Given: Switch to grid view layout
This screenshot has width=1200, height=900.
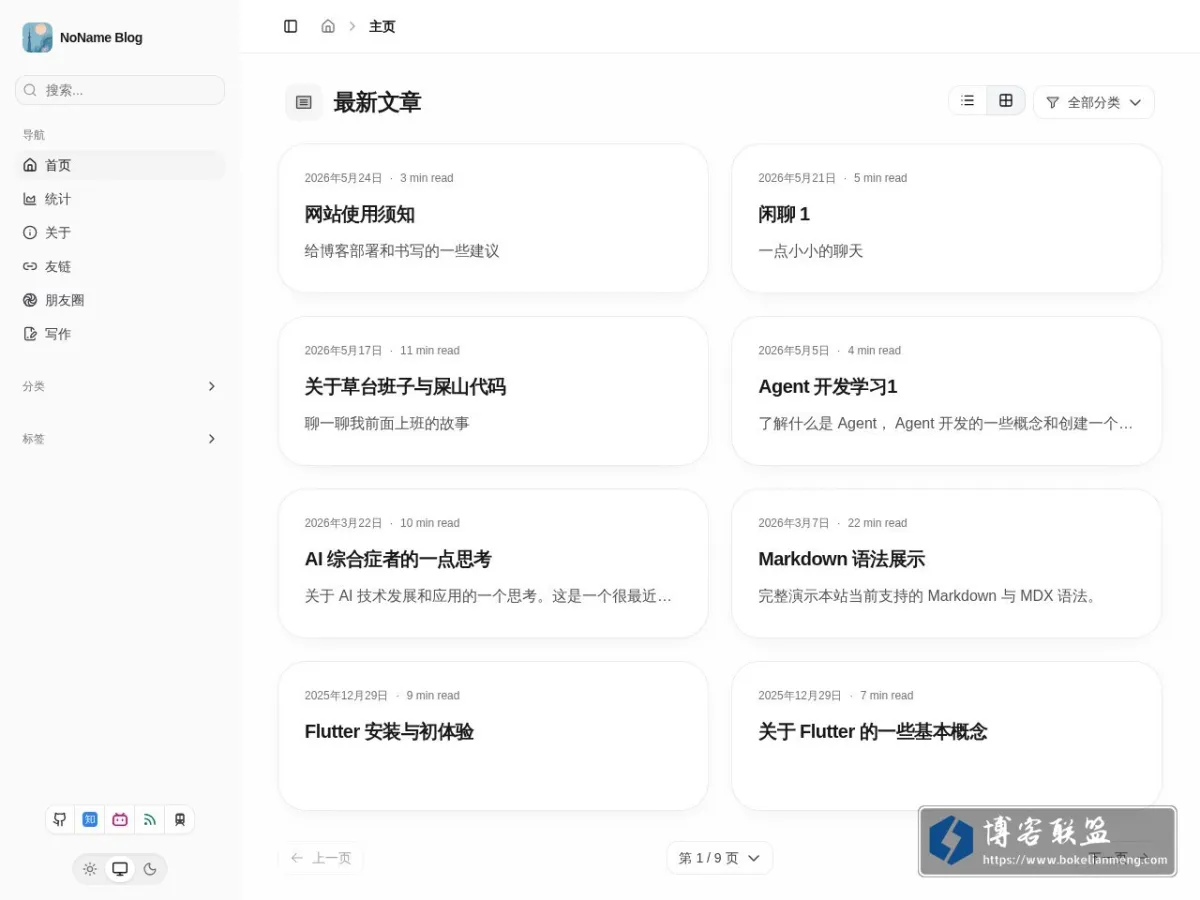Looking at the screenshot, I should 1006,101.
